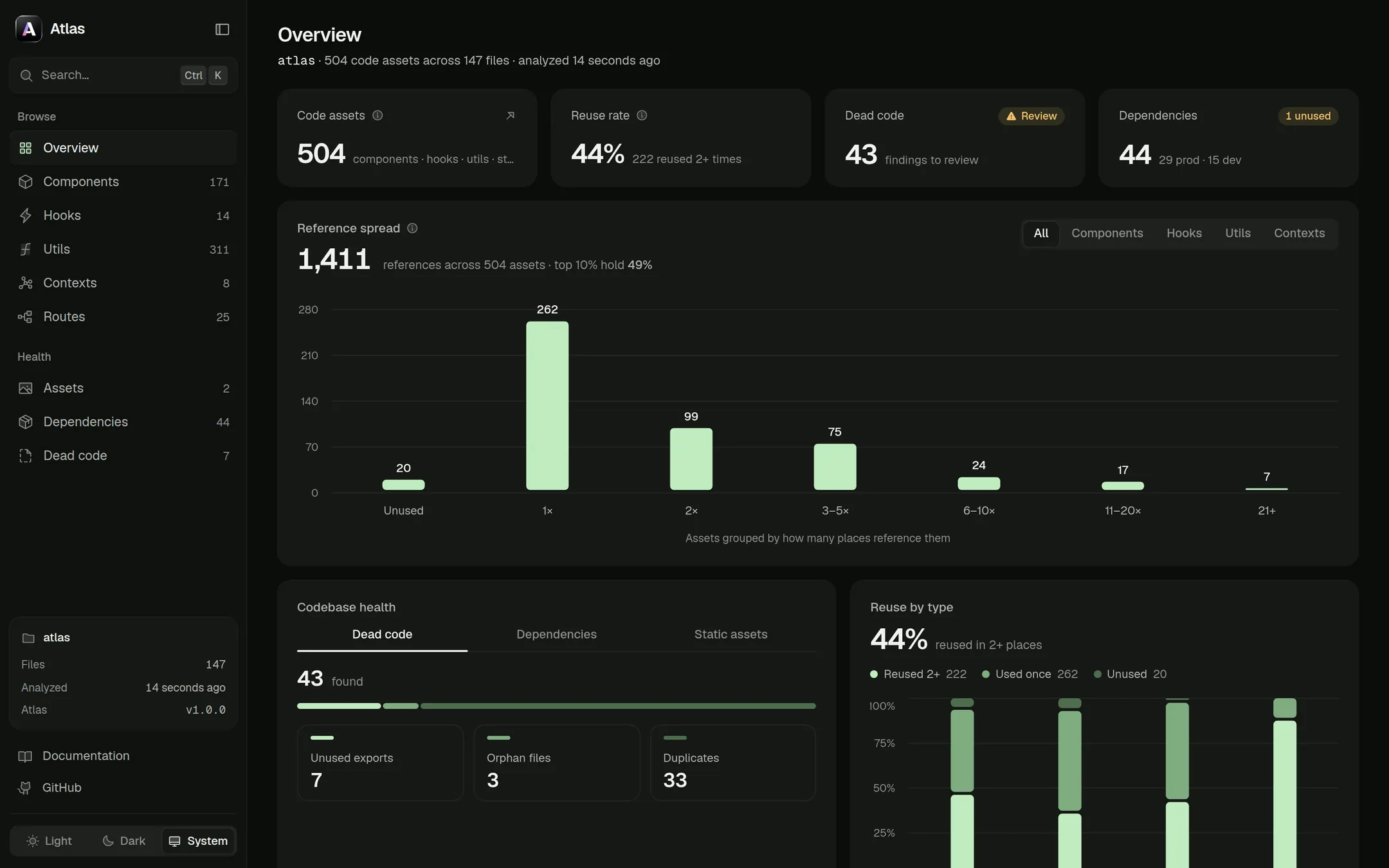This screenshot has width=1389, height=868.
Task: Click the Reused 2+ legend item
Action: click(918, 674)
